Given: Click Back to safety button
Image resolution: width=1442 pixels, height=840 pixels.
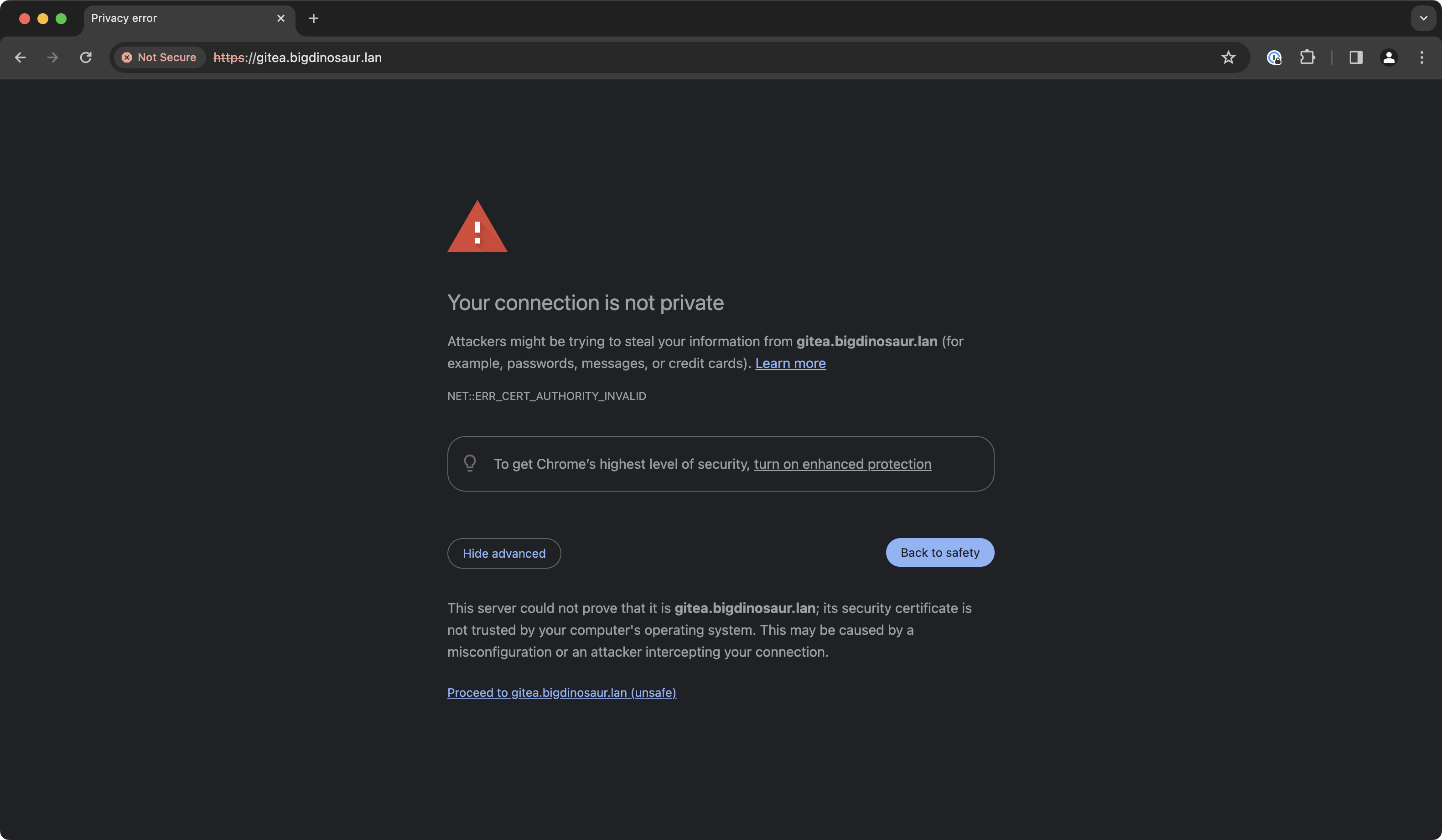Looking at the screenshot, I should click(939, 552).
